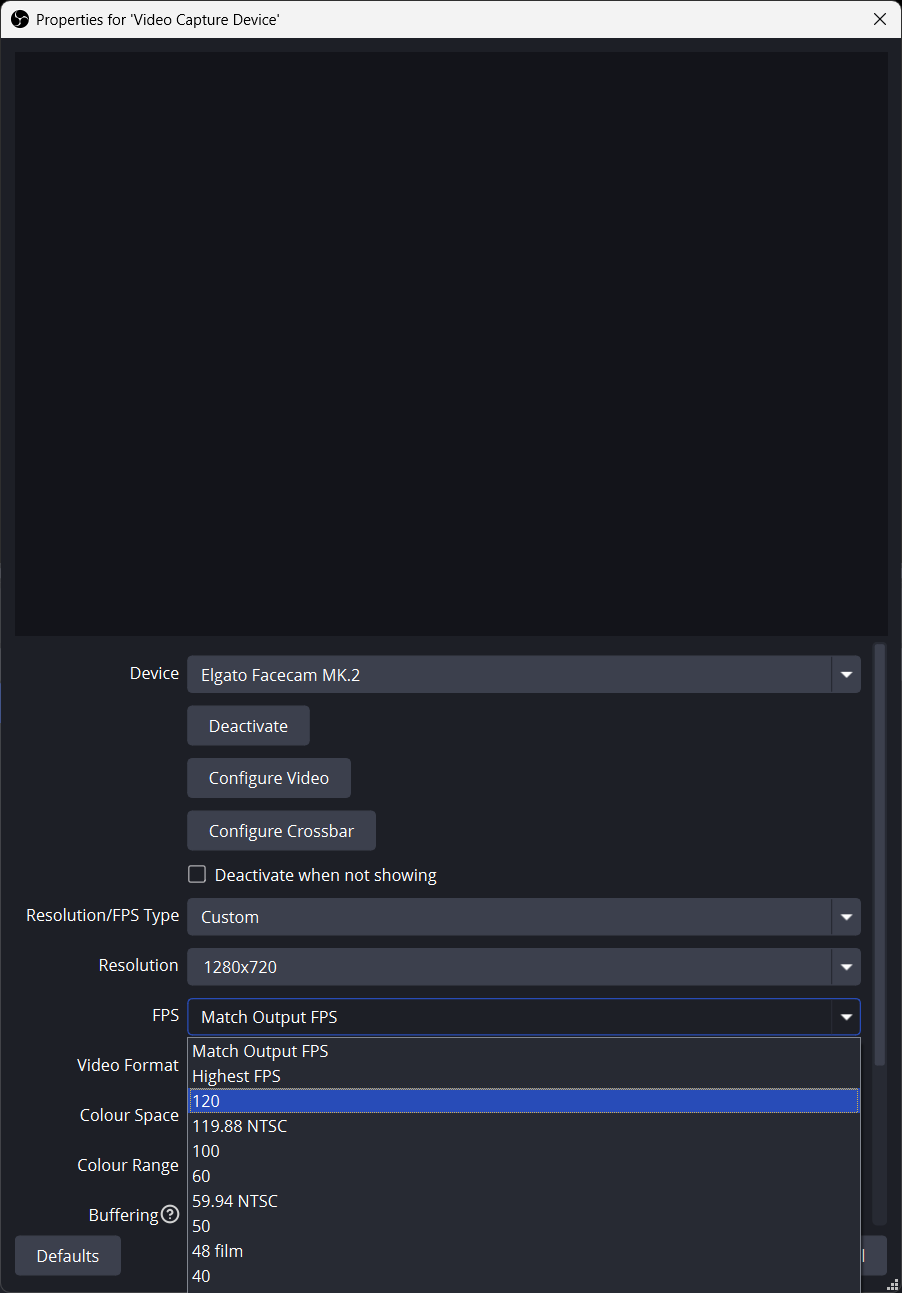Screen dimensions: 902x1293
Task: Choose the 48 film frame rate
Action: tap(217, 1251)
